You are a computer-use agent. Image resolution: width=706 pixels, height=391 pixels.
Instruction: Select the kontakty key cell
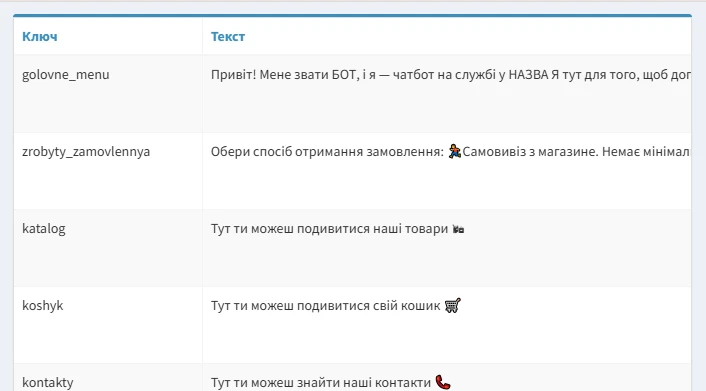(x=108, y=377)
